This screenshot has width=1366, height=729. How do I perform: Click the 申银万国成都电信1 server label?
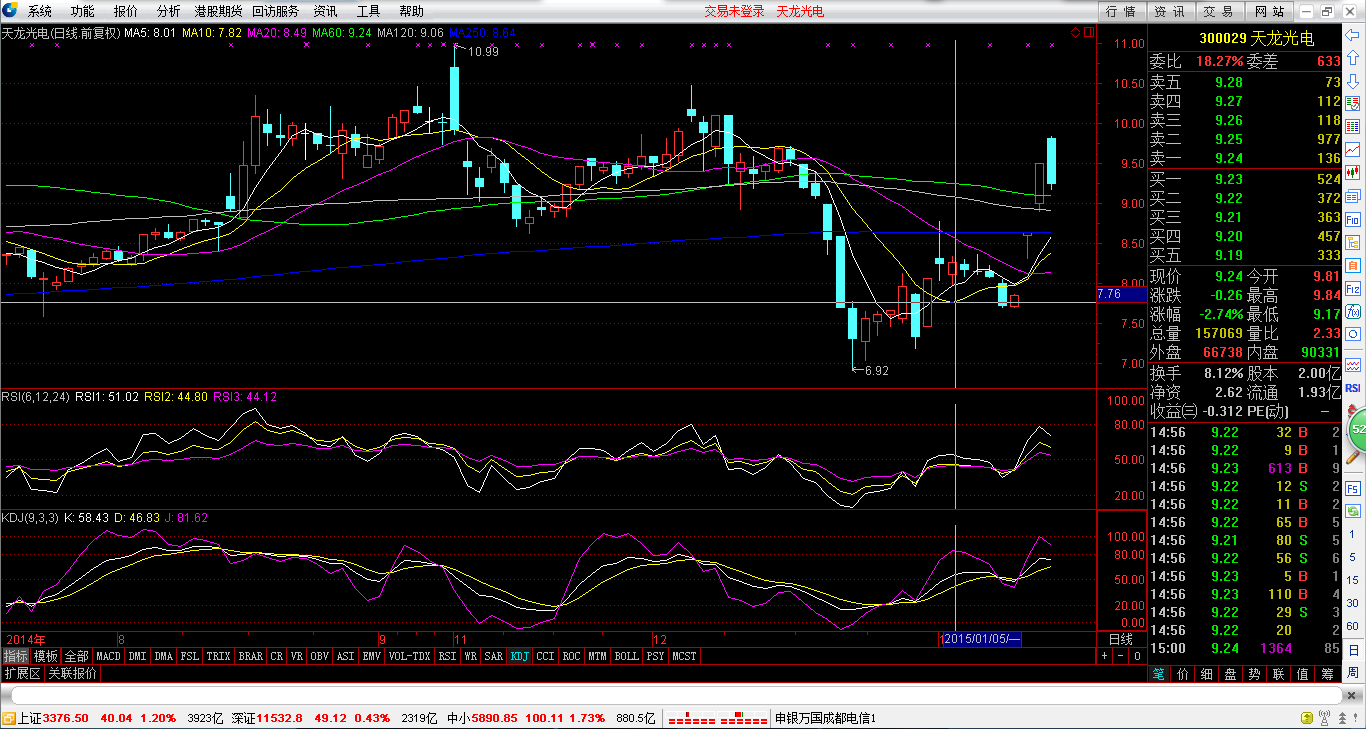(826, 718)
